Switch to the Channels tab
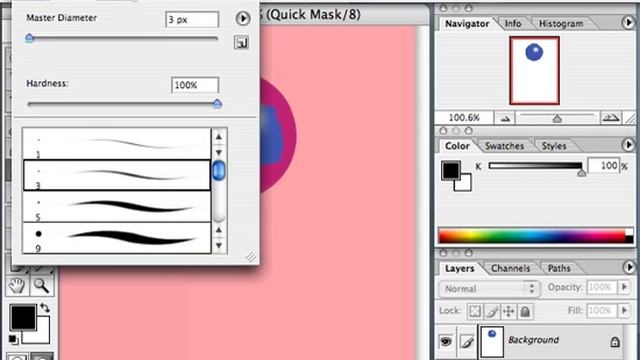The image size is (640, 360). point(510,268)
